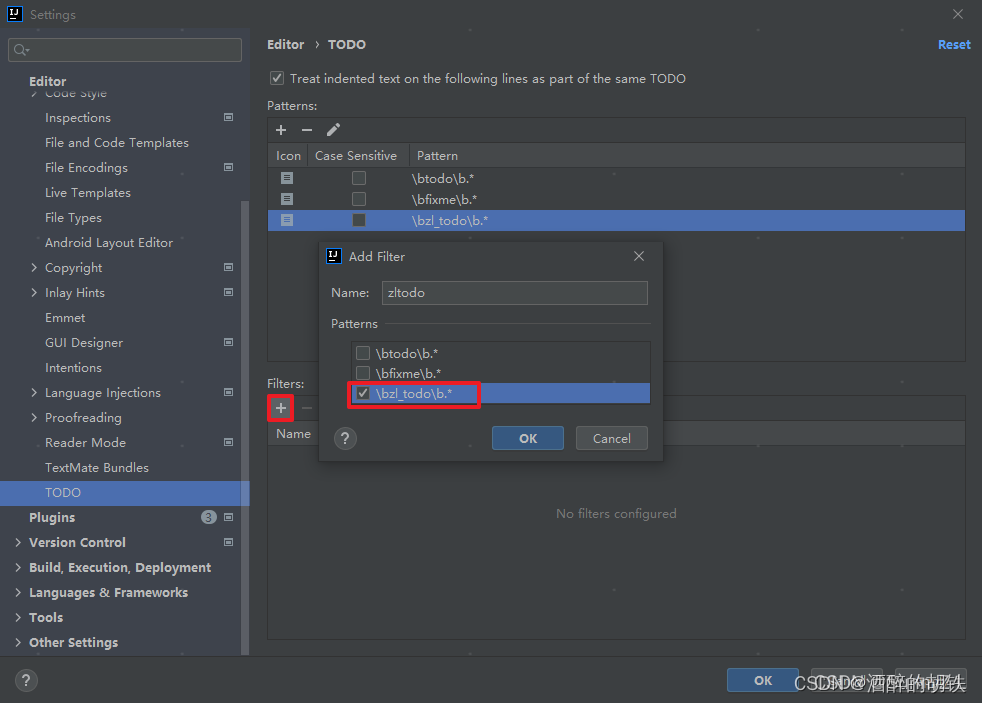Open the Inspections settings page
982x703 pixels.
(x=78, y=118)
